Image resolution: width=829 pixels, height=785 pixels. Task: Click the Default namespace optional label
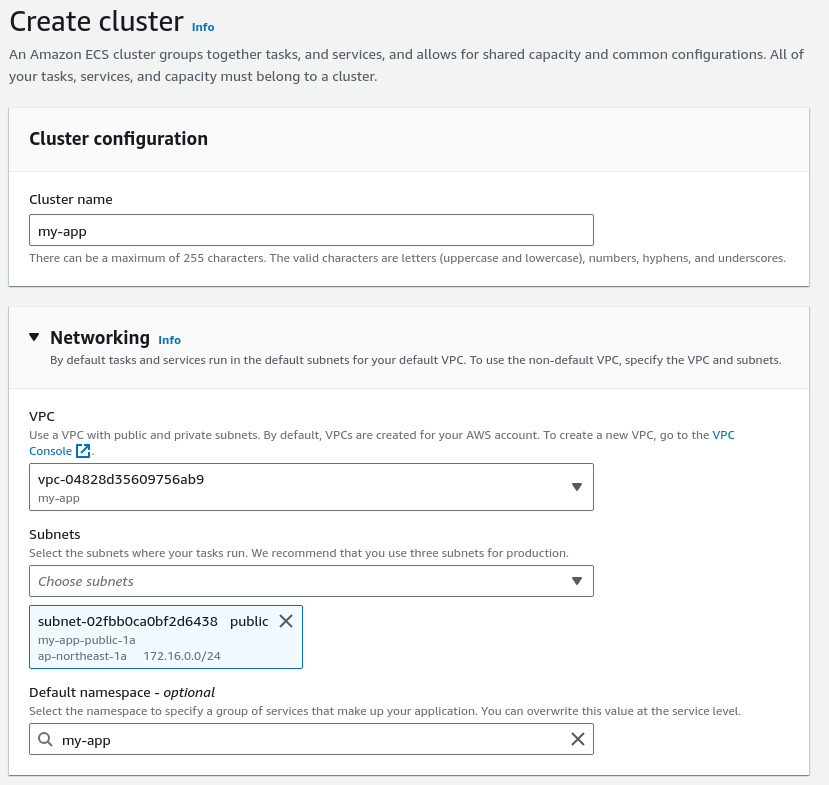[122, 692]
